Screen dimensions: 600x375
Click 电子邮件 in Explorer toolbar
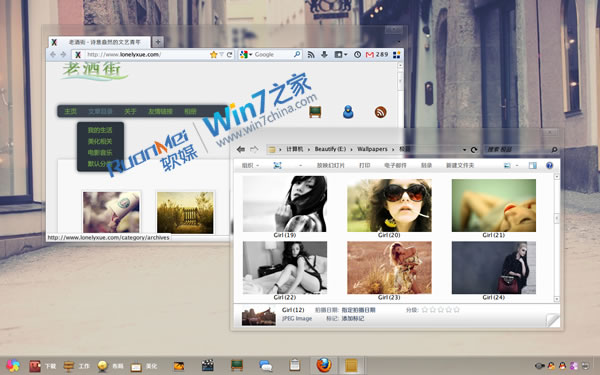coord(395,165)
